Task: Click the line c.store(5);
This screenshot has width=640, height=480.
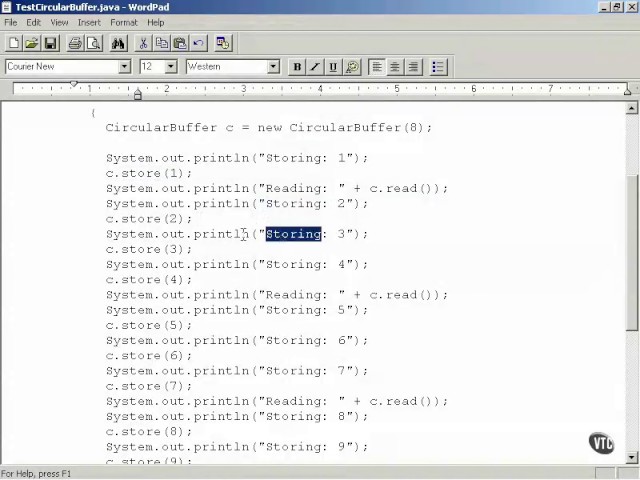Action: click(x=149, y=326)
